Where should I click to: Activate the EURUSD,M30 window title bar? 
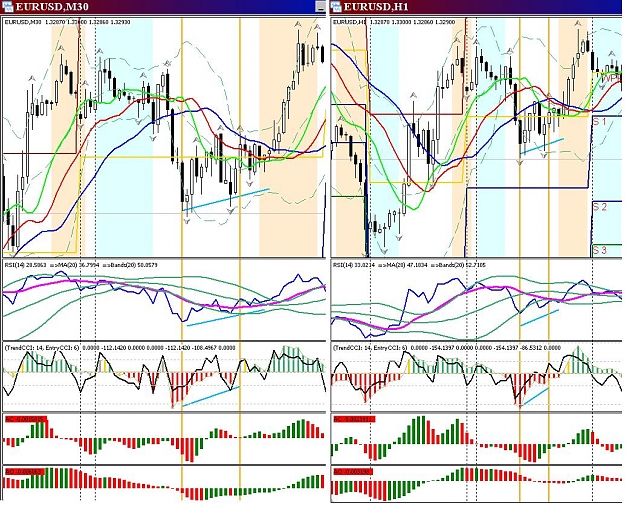click(x=163, y=6)
